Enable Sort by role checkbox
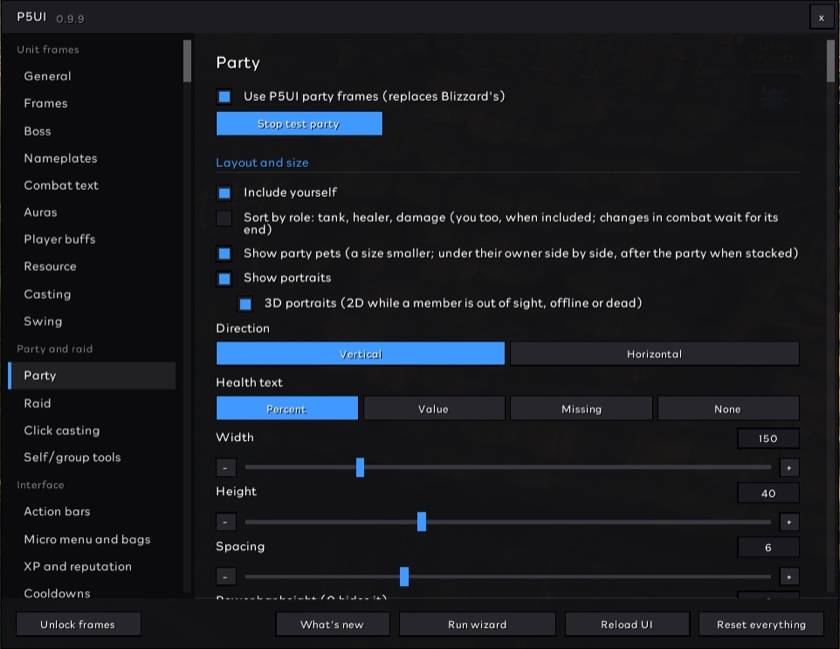This screenshot has height=649, width=840. (224, 218)
